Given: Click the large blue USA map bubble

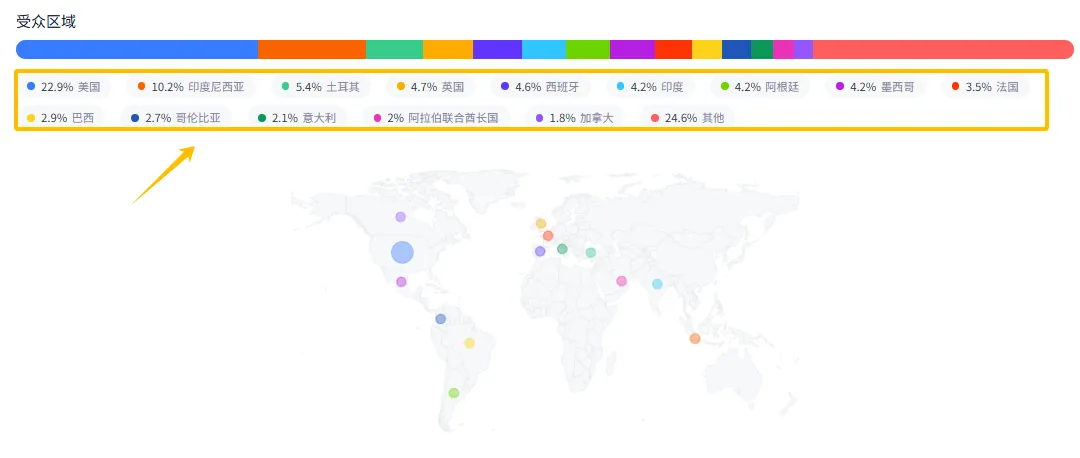Looking at the screenshot, I should click(x=402, y=252).
